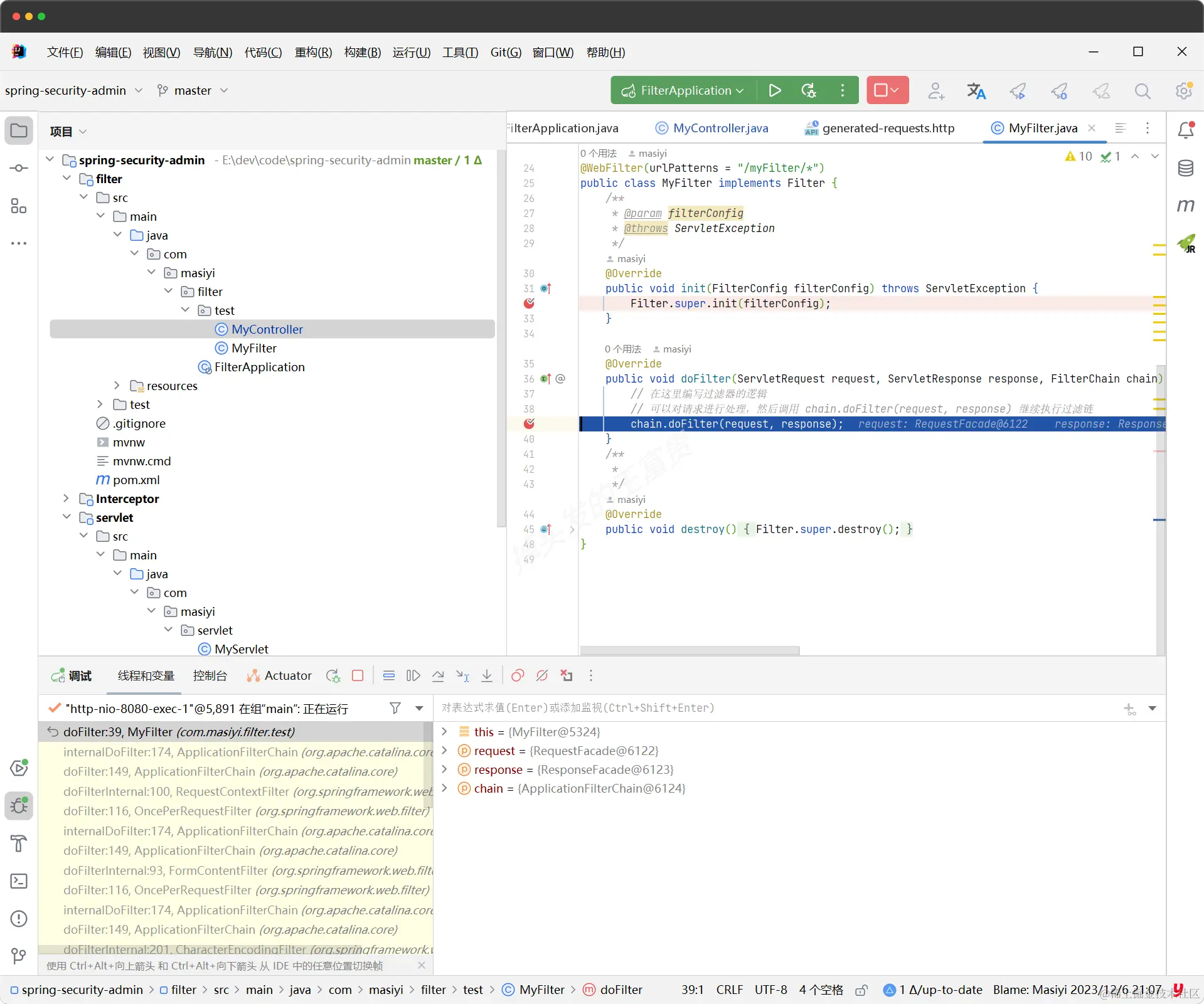Image resolution: width=1204 pixels, height=1004 pixels.
Task: Click UTF-8 encoding in status bar
Action: [x=770, y=990]
